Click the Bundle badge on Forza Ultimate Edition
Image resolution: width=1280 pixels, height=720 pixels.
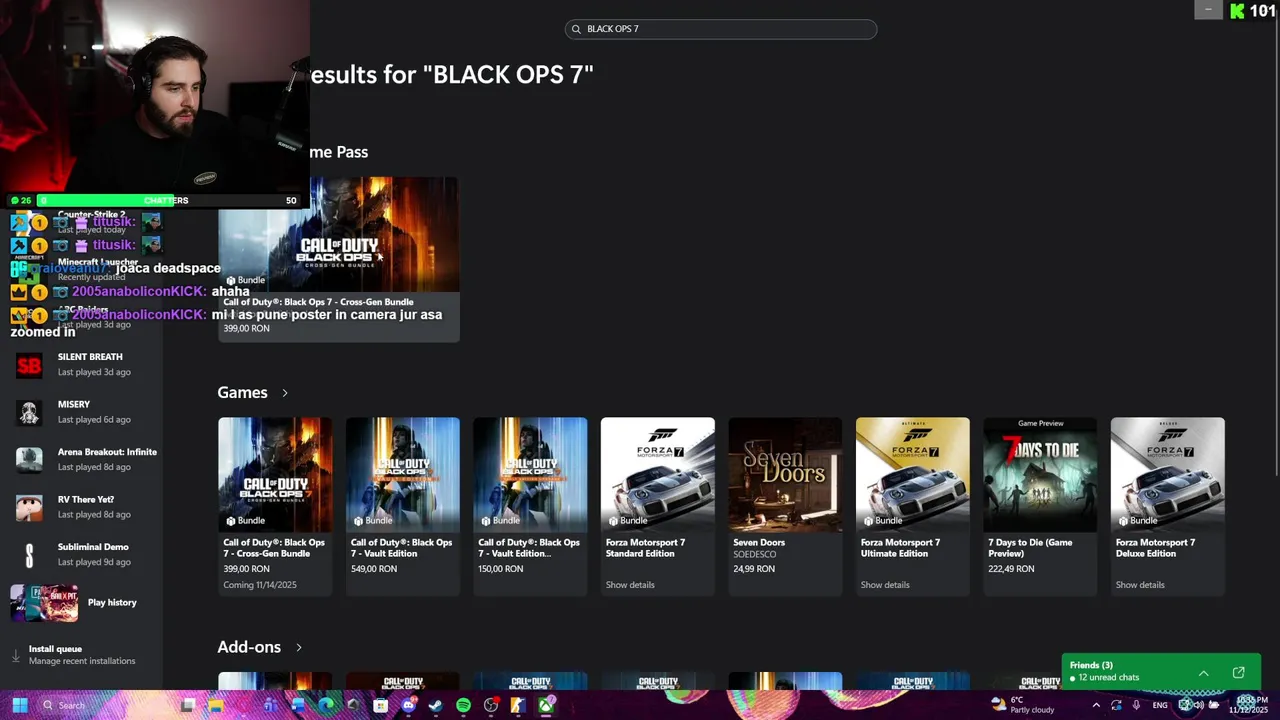(x=882, y=521)
